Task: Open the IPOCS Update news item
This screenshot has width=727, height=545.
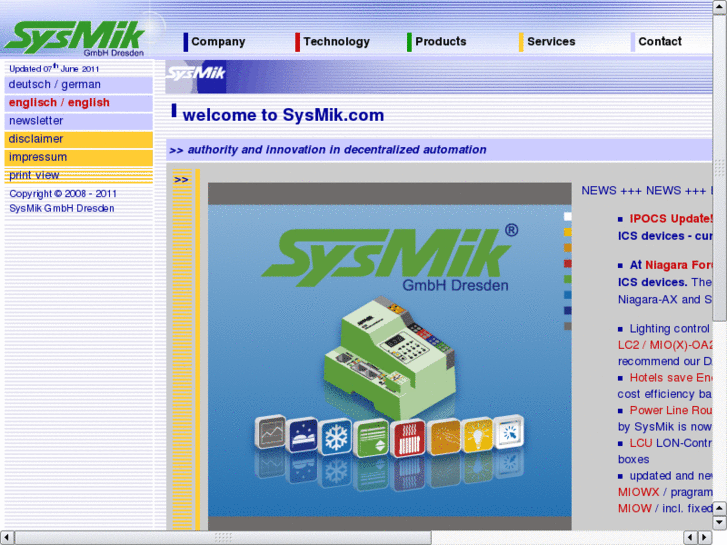Action: point(670,218)
